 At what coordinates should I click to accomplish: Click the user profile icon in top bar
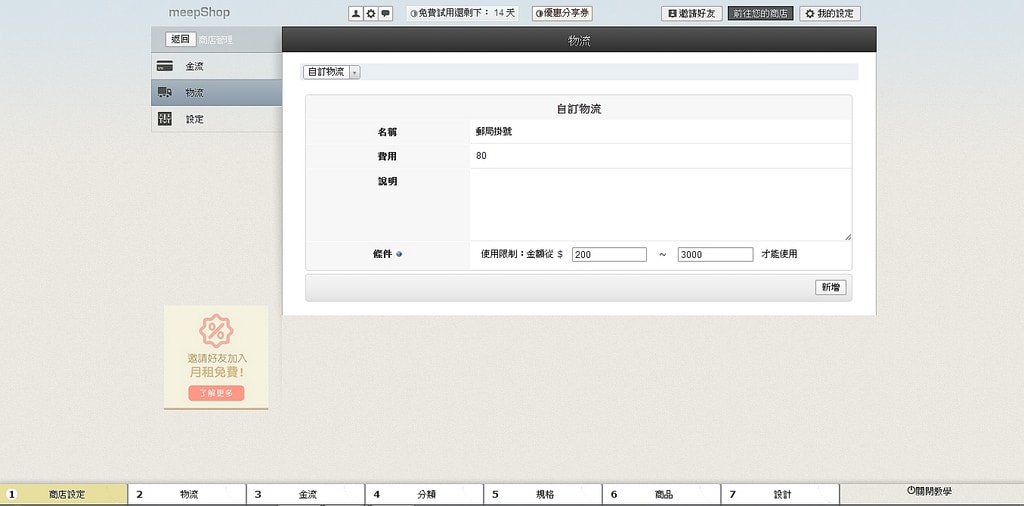(x=355, y=14)
